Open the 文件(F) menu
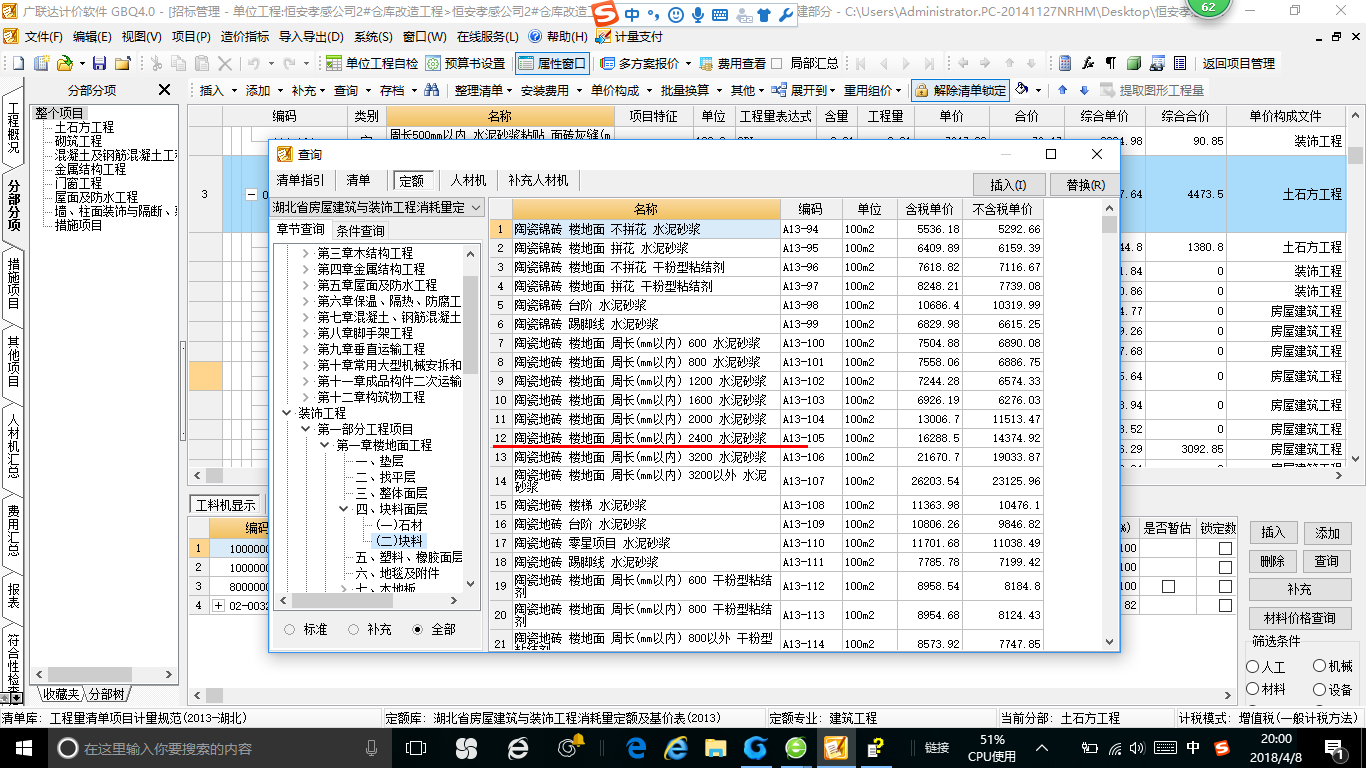Image resolution: width=1366 pixels, height=768 pixels. click(x=43, y=36)
